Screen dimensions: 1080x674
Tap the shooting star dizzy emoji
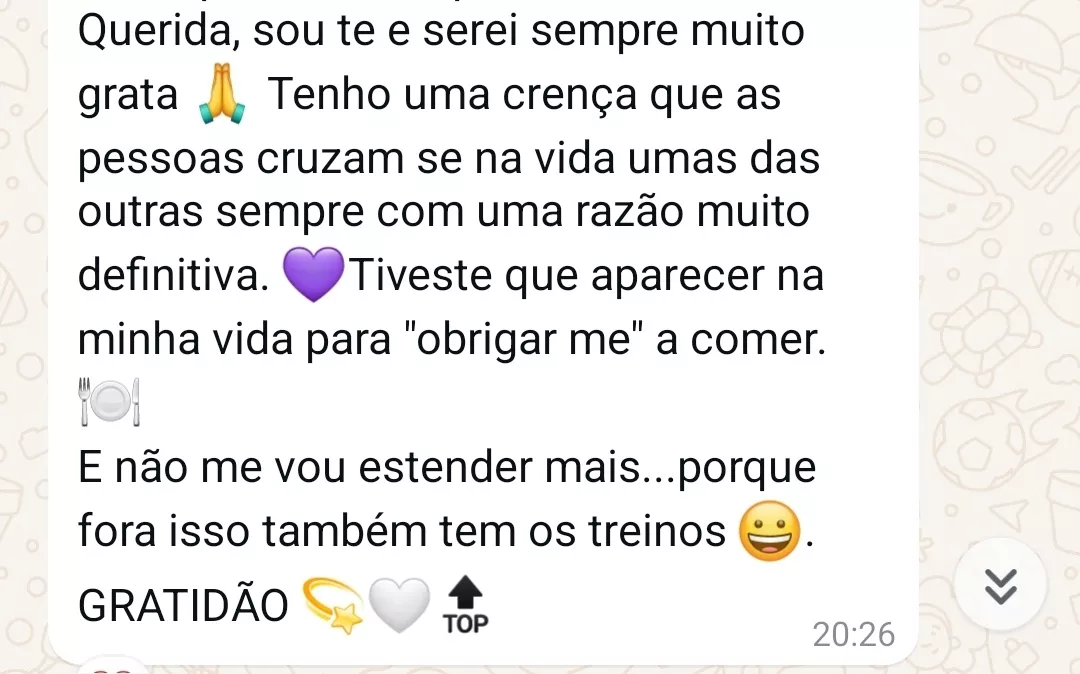(333, 605)
